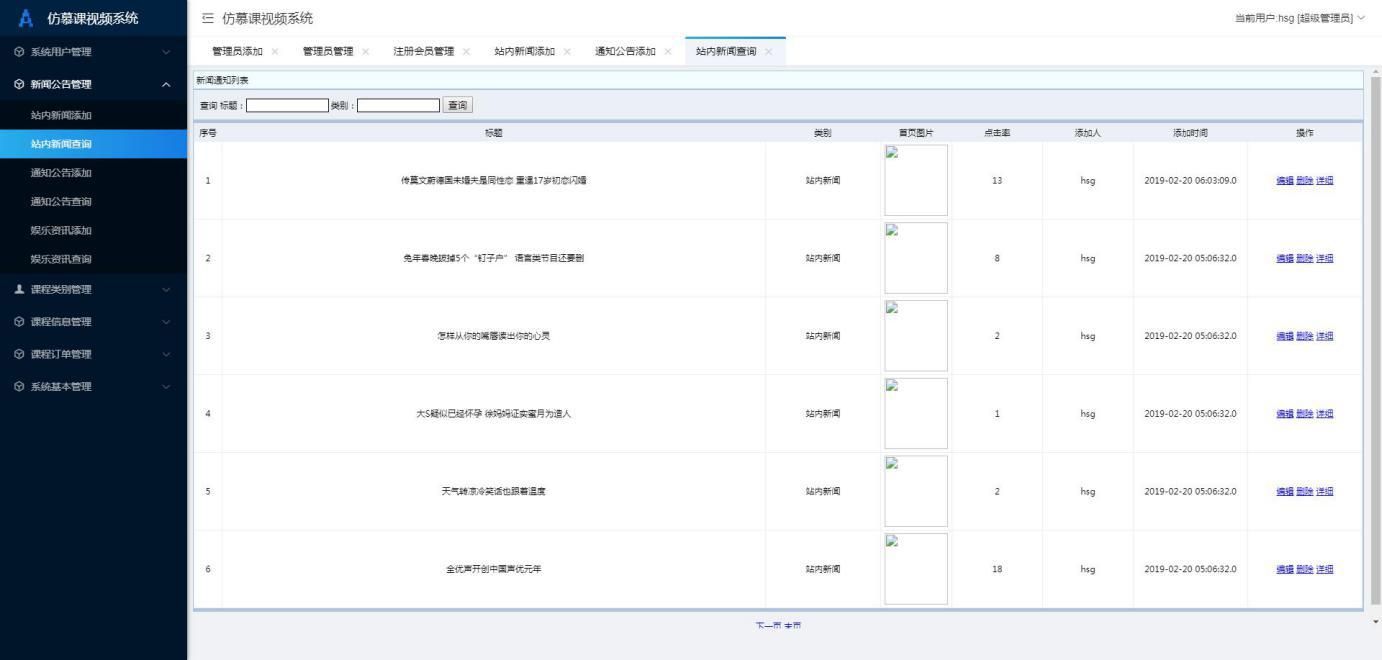Click title text 怎样从你的嘴唇读出你的心灵
Image resolution: width=1382 pixels, height=660 pixels.
[493, 336]
